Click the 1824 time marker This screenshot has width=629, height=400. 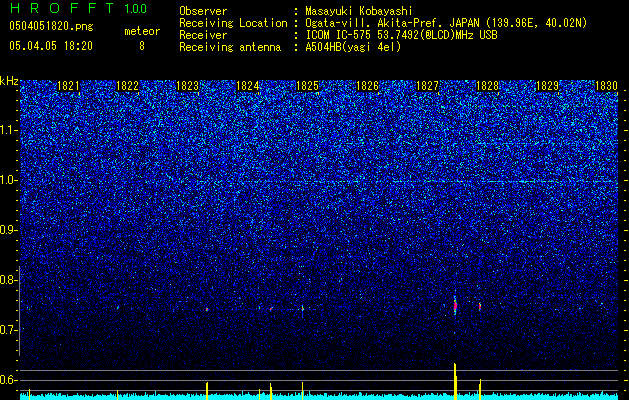point(248,86)
